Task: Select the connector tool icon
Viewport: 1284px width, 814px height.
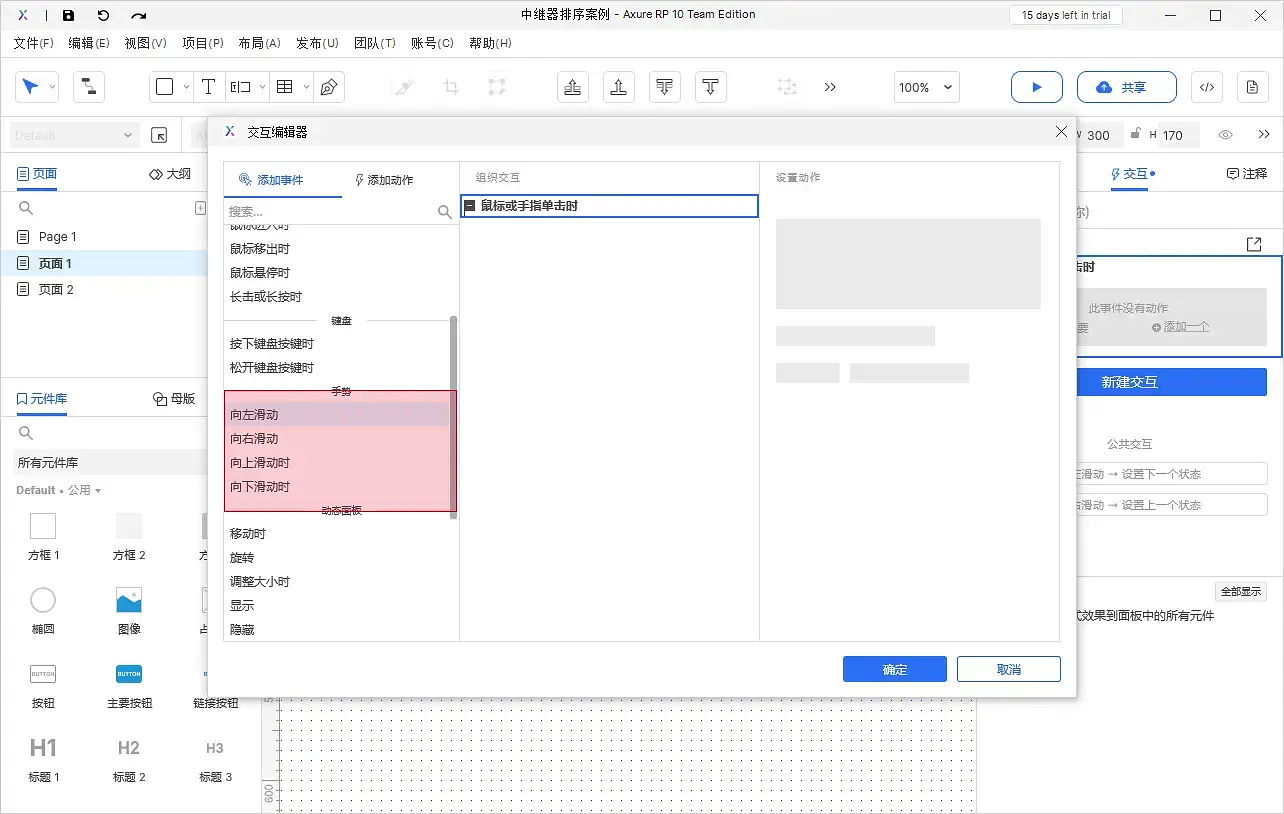Action: click(x=88, y=87)
